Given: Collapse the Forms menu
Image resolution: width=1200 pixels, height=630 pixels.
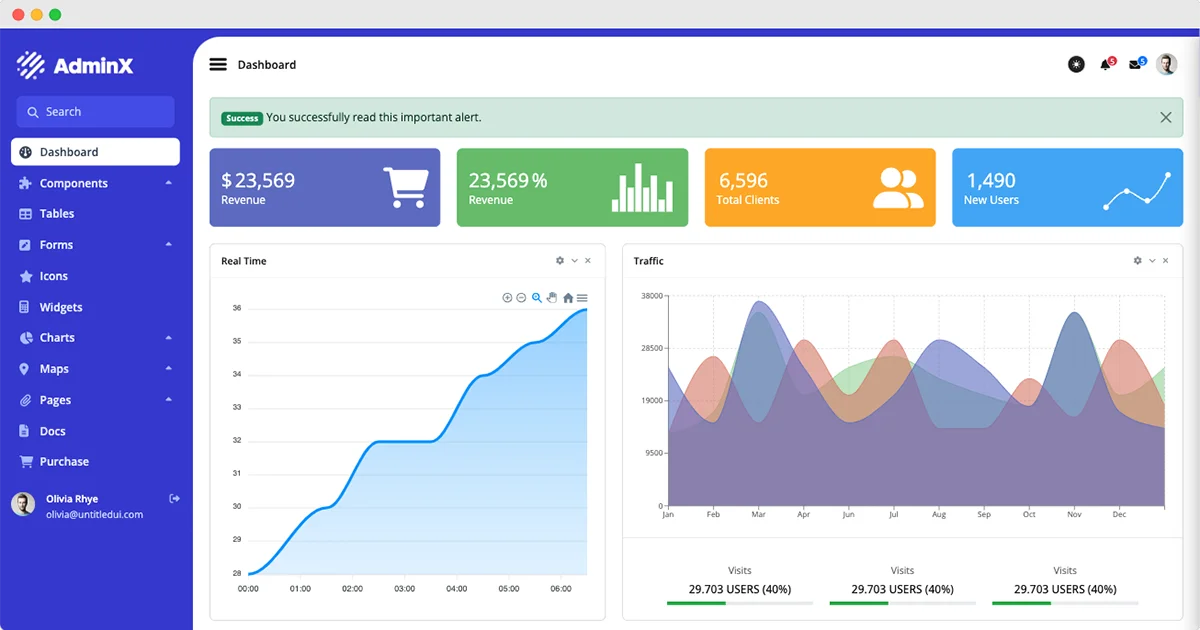Looking at the screenshot, I should [x=59, y=244].
